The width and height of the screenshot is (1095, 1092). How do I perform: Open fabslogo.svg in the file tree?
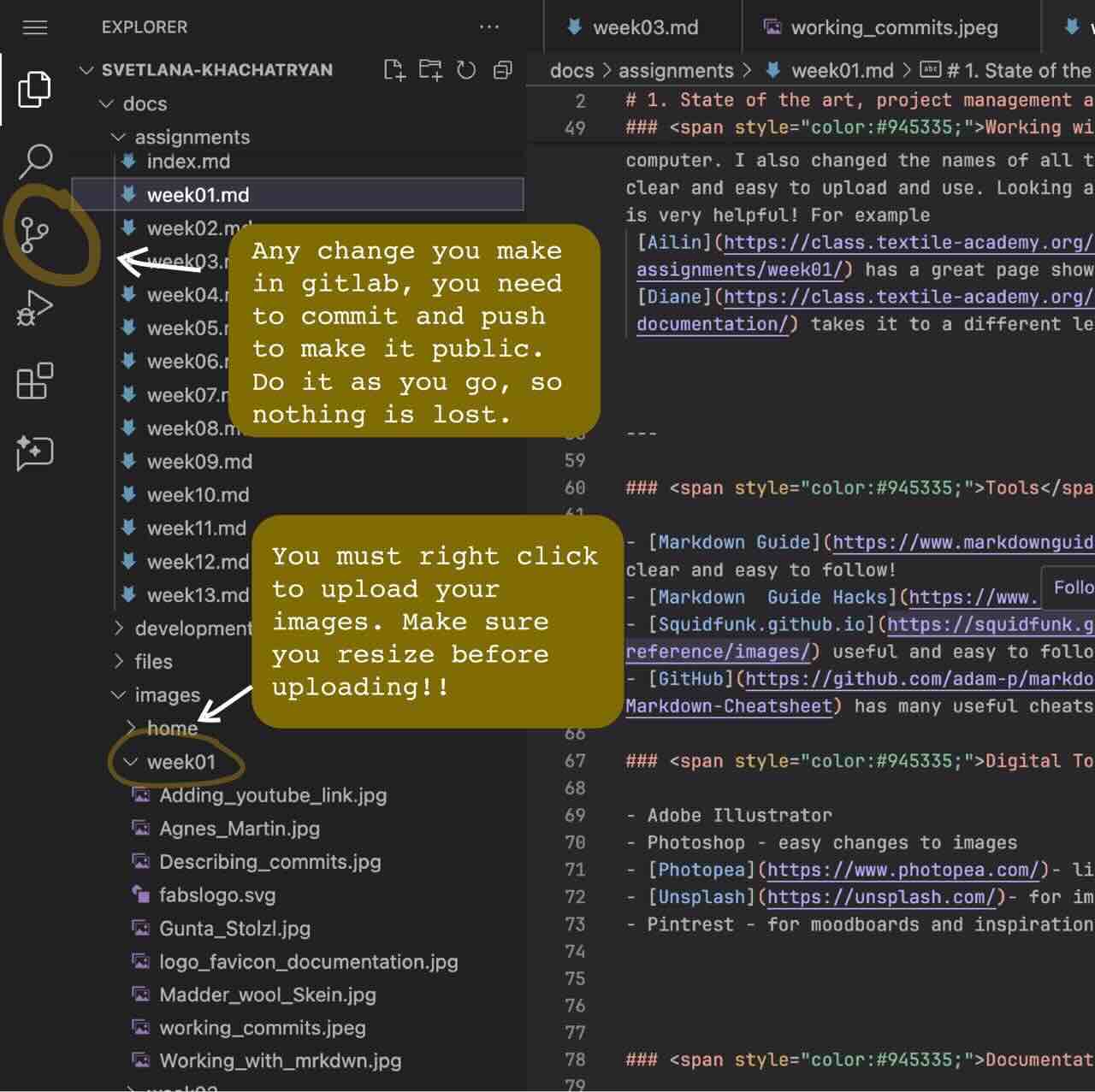click(217, 895)
